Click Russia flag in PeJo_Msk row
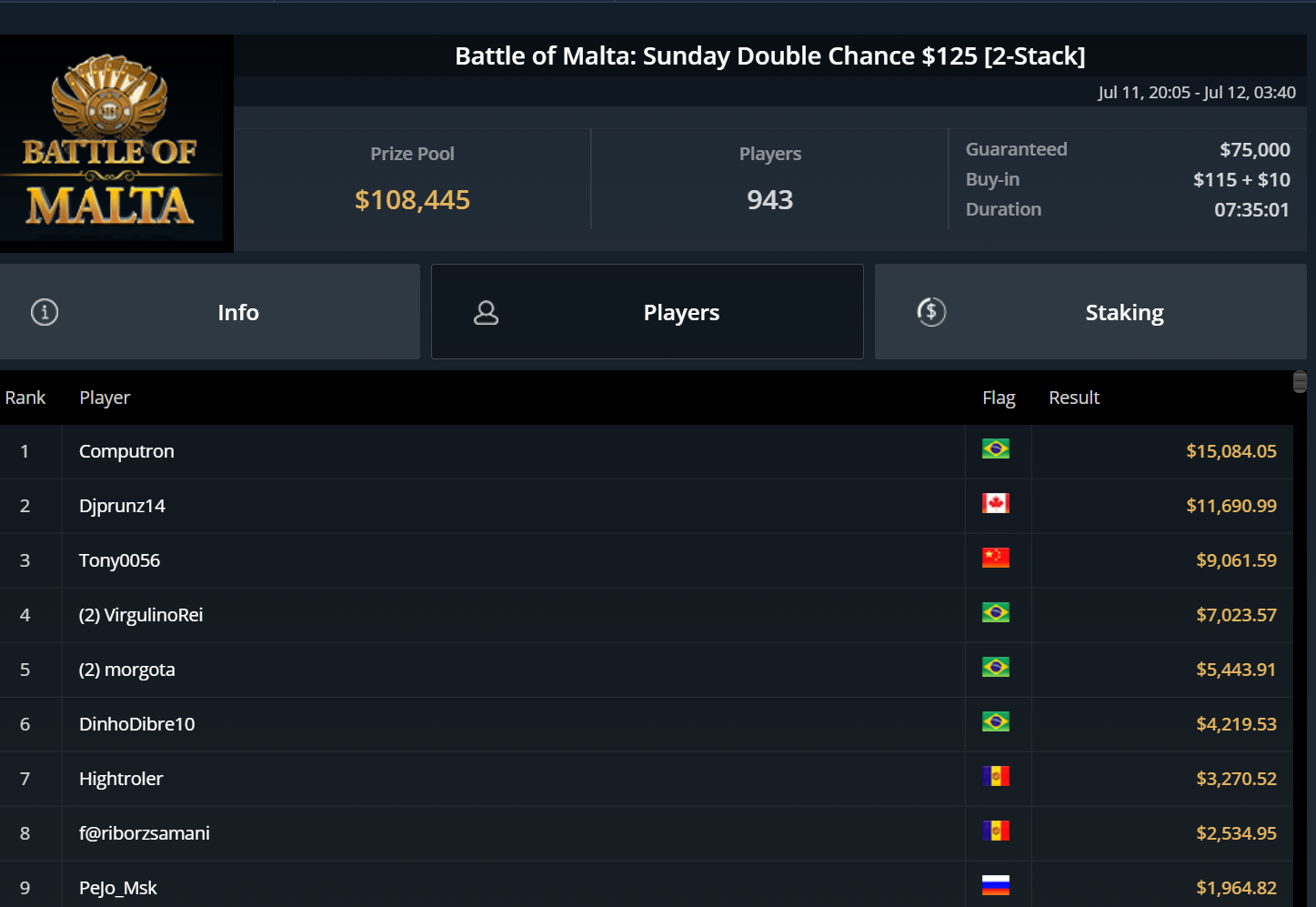This screenshot has width=1316, height=907. (x=996, y=886)
